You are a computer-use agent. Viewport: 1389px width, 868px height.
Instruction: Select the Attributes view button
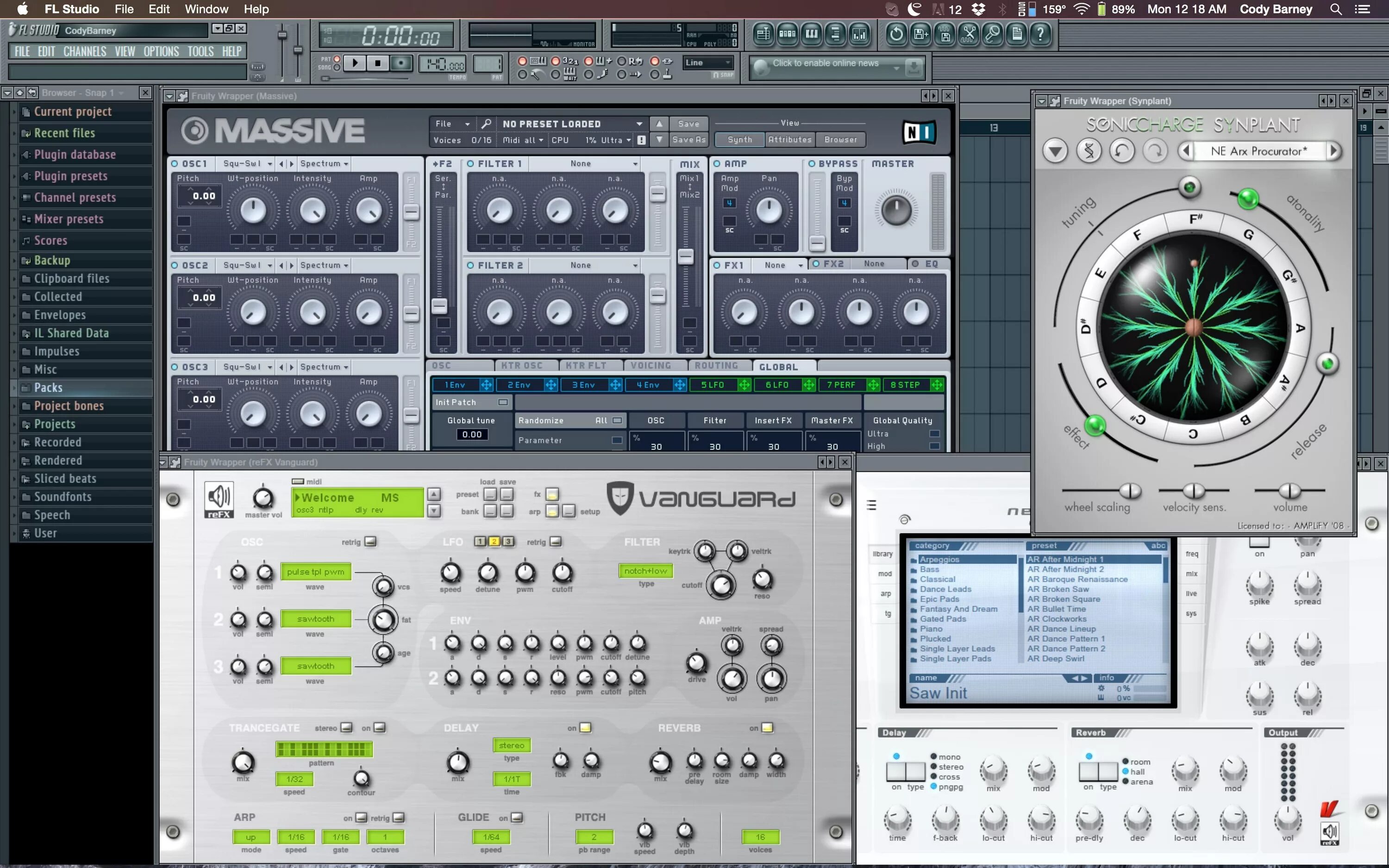point(789,139)
